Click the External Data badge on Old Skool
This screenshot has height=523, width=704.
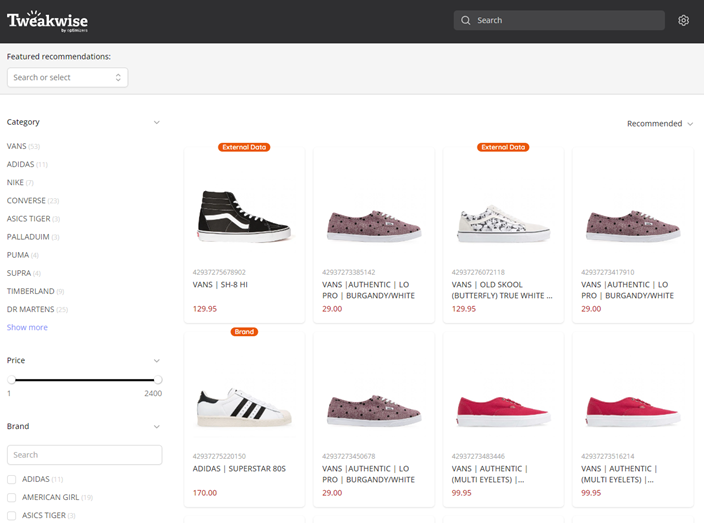tap(503, 147)
